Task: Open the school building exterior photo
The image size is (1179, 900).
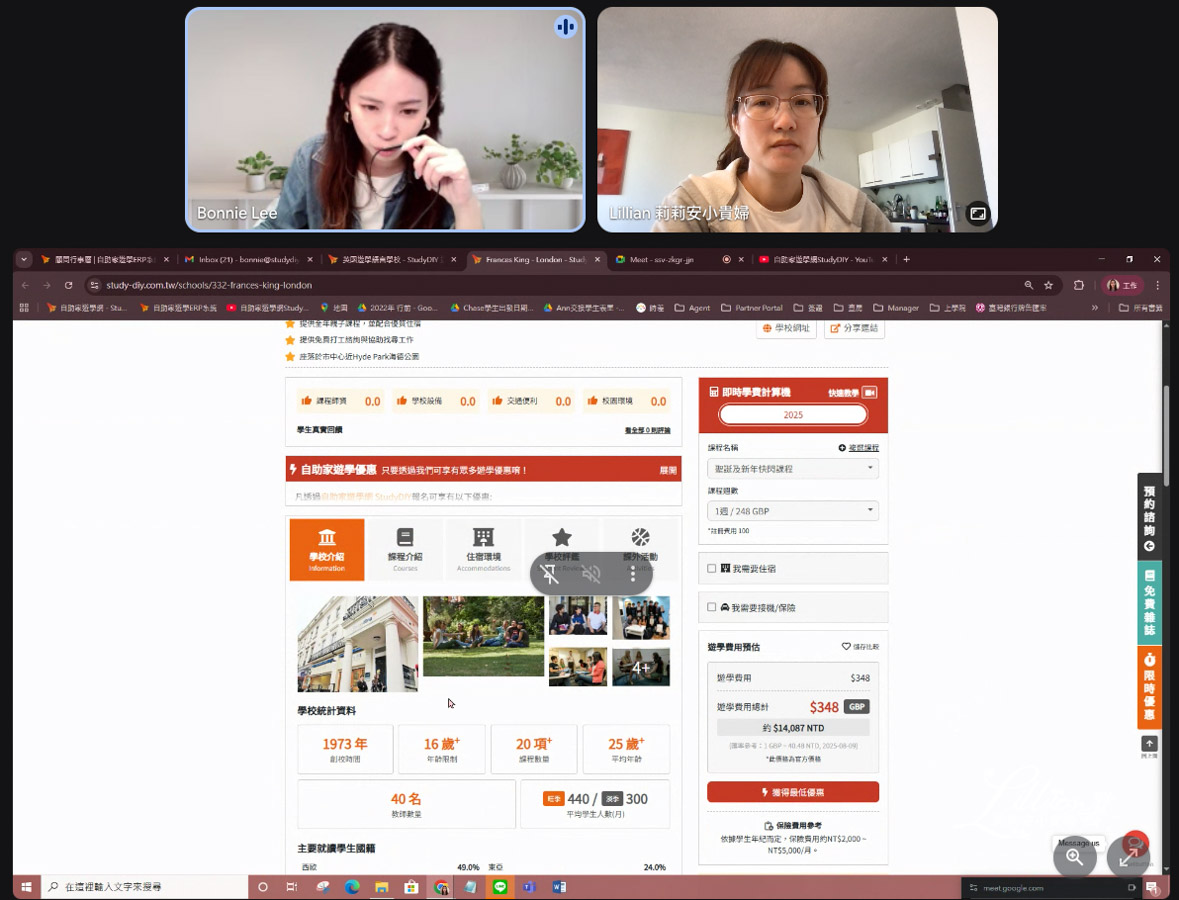Action: pos(358,644)
